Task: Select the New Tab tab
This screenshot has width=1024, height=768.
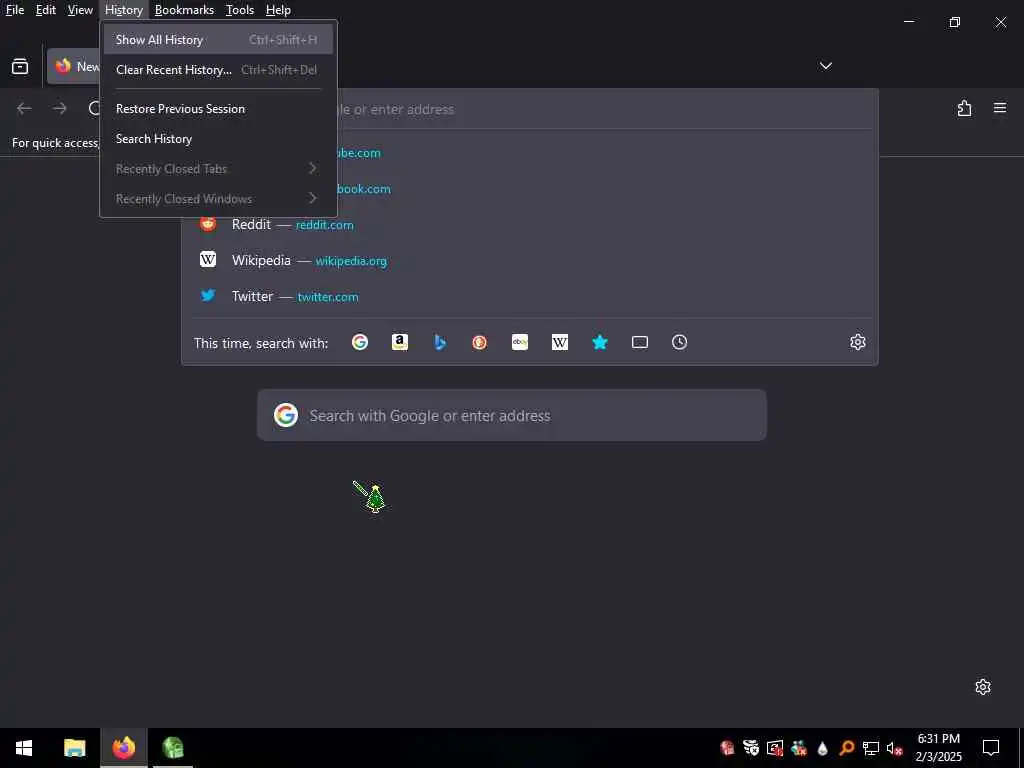Action: [74, 66]
